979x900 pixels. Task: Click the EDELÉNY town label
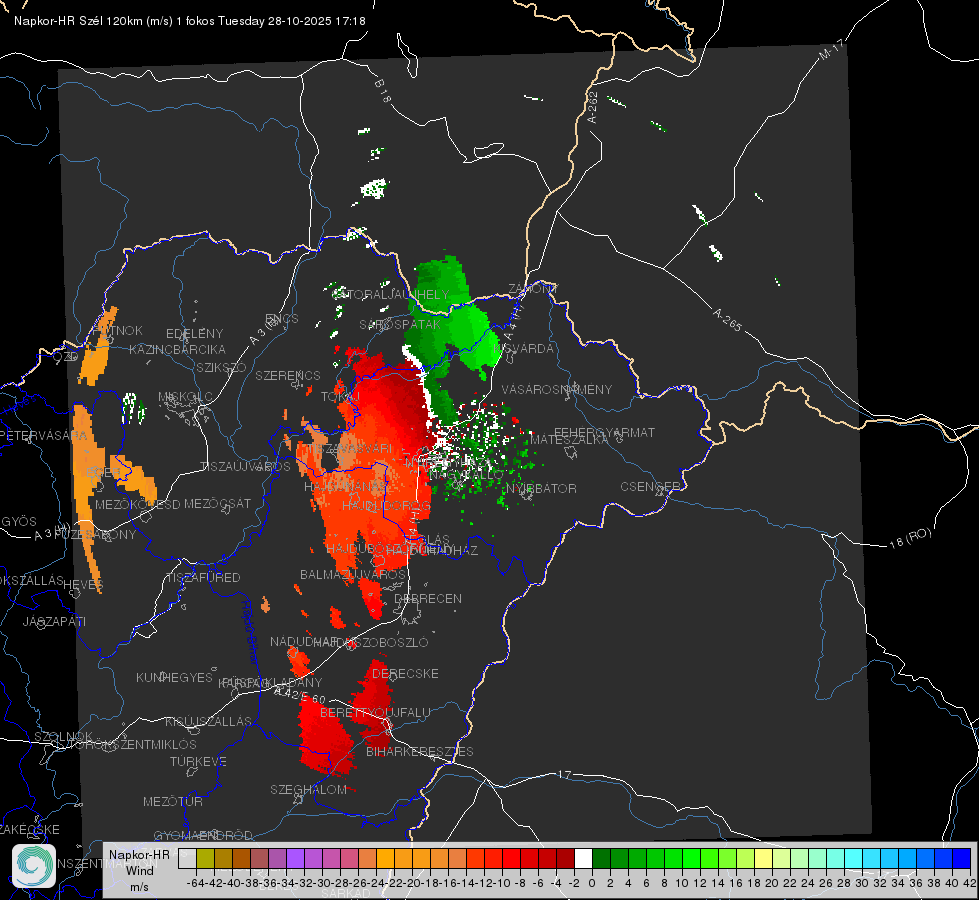coord(194,334)
